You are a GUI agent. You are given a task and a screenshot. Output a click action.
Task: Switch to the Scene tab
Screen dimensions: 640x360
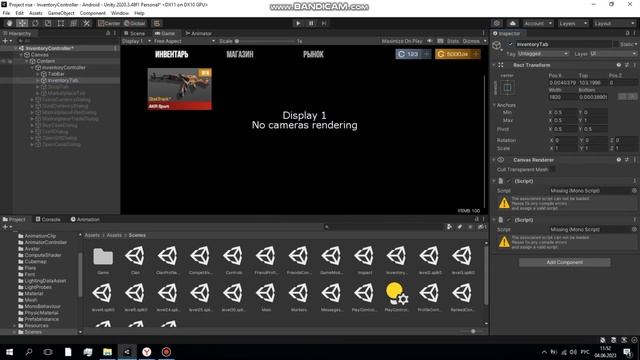[135, 33]
